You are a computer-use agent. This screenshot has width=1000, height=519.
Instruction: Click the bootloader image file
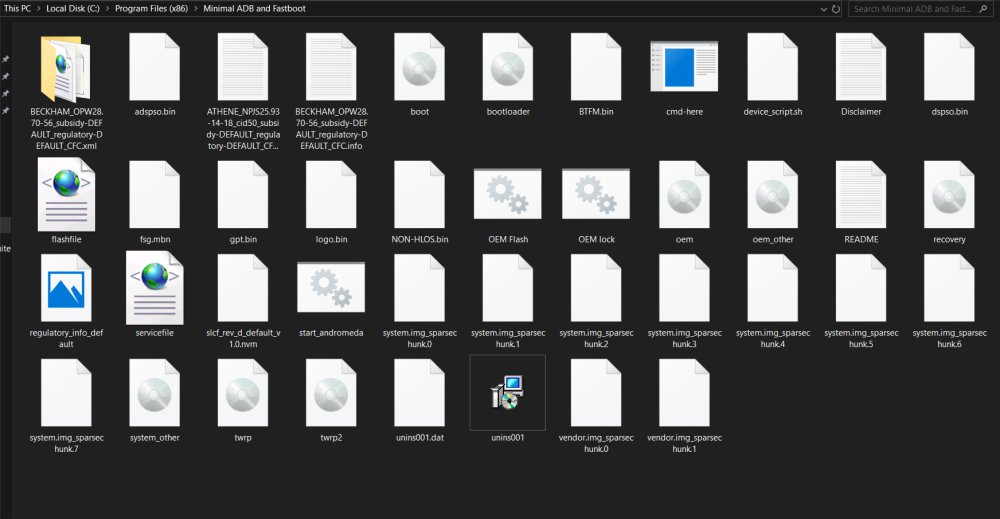click(507, 68)
